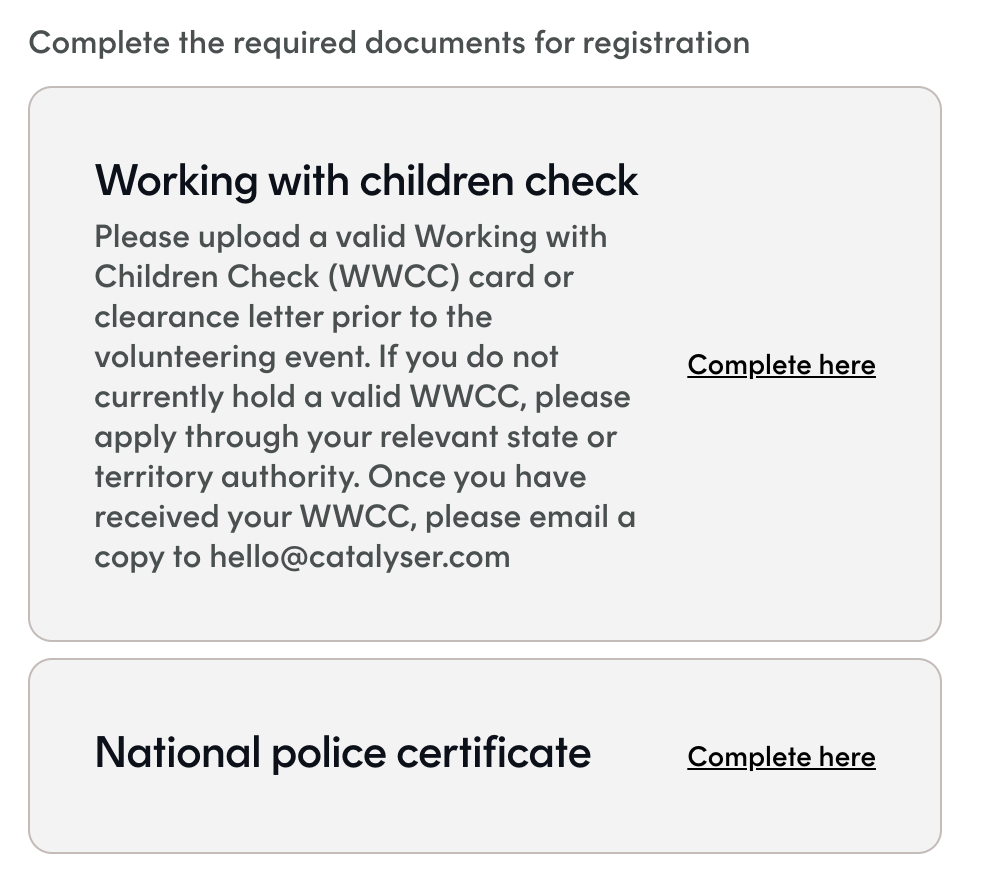
Task: Click the 'apply through your relevant state' line
Action: (355, 437)
